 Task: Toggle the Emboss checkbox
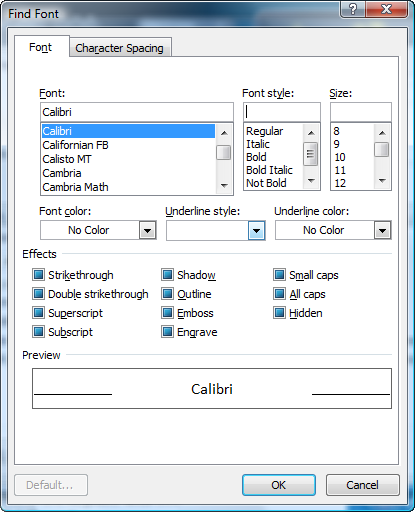pos(167,313)
